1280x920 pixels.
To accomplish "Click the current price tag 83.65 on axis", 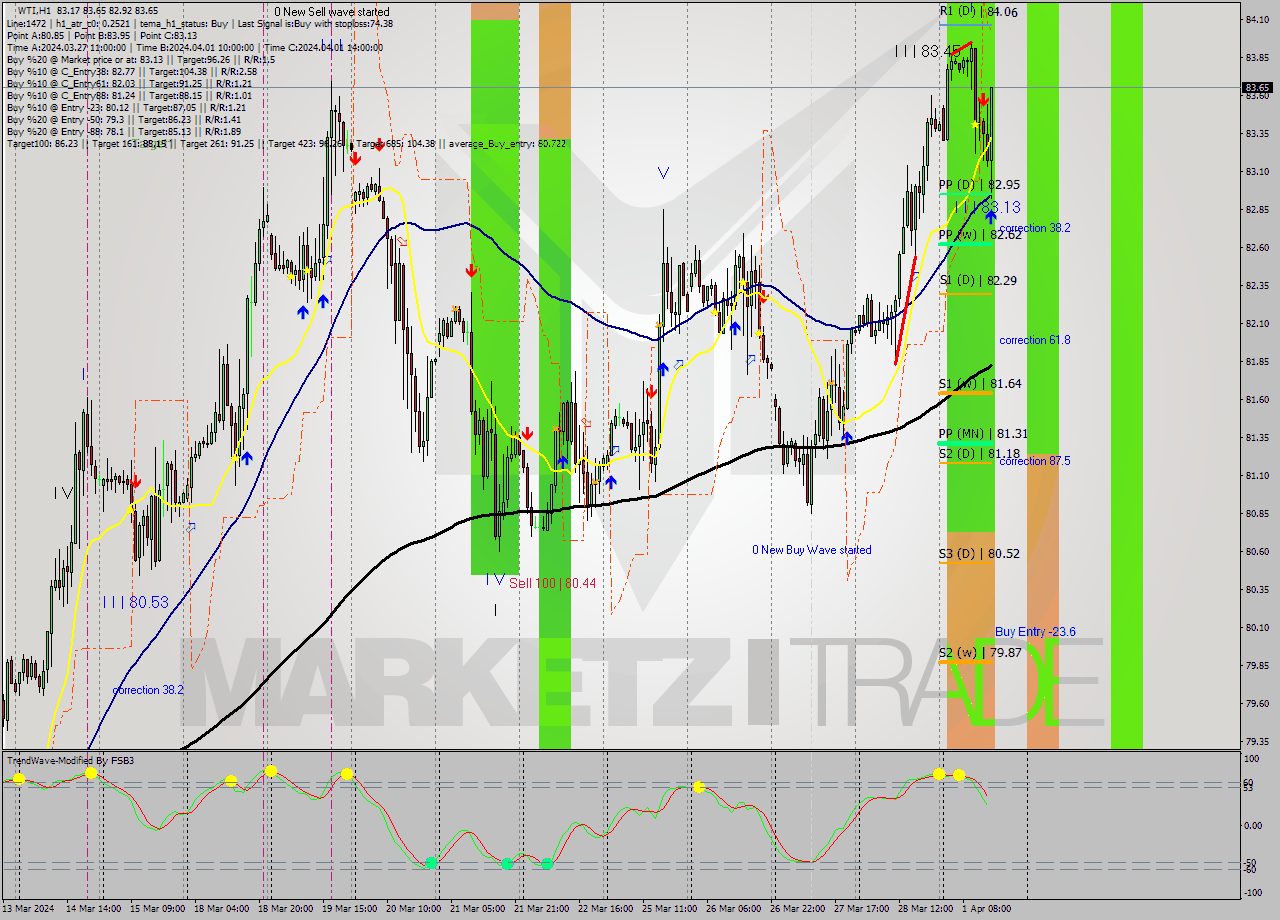I will point(1257,88).
